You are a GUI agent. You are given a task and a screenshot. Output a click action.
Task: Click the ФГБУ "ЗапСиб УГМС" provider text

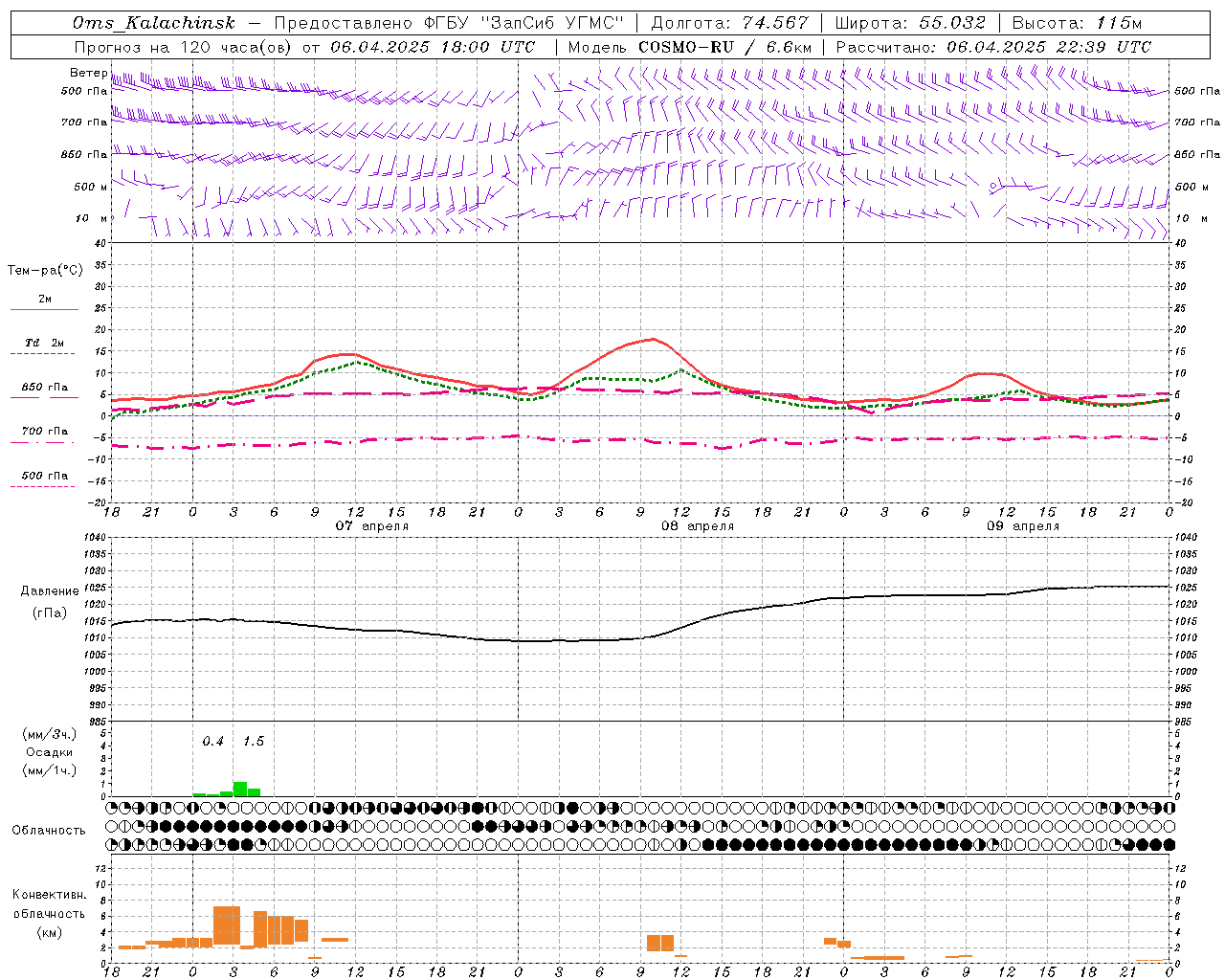(x=525, y=23)
